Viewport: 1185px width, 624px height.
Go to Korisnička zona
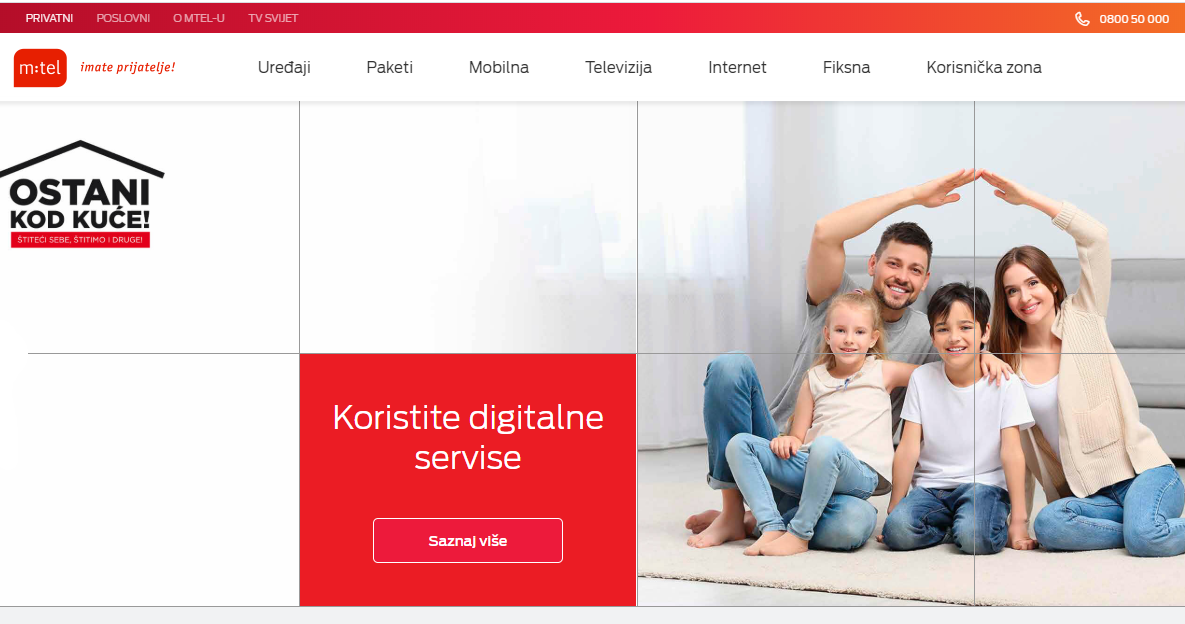tap(984, 67)
